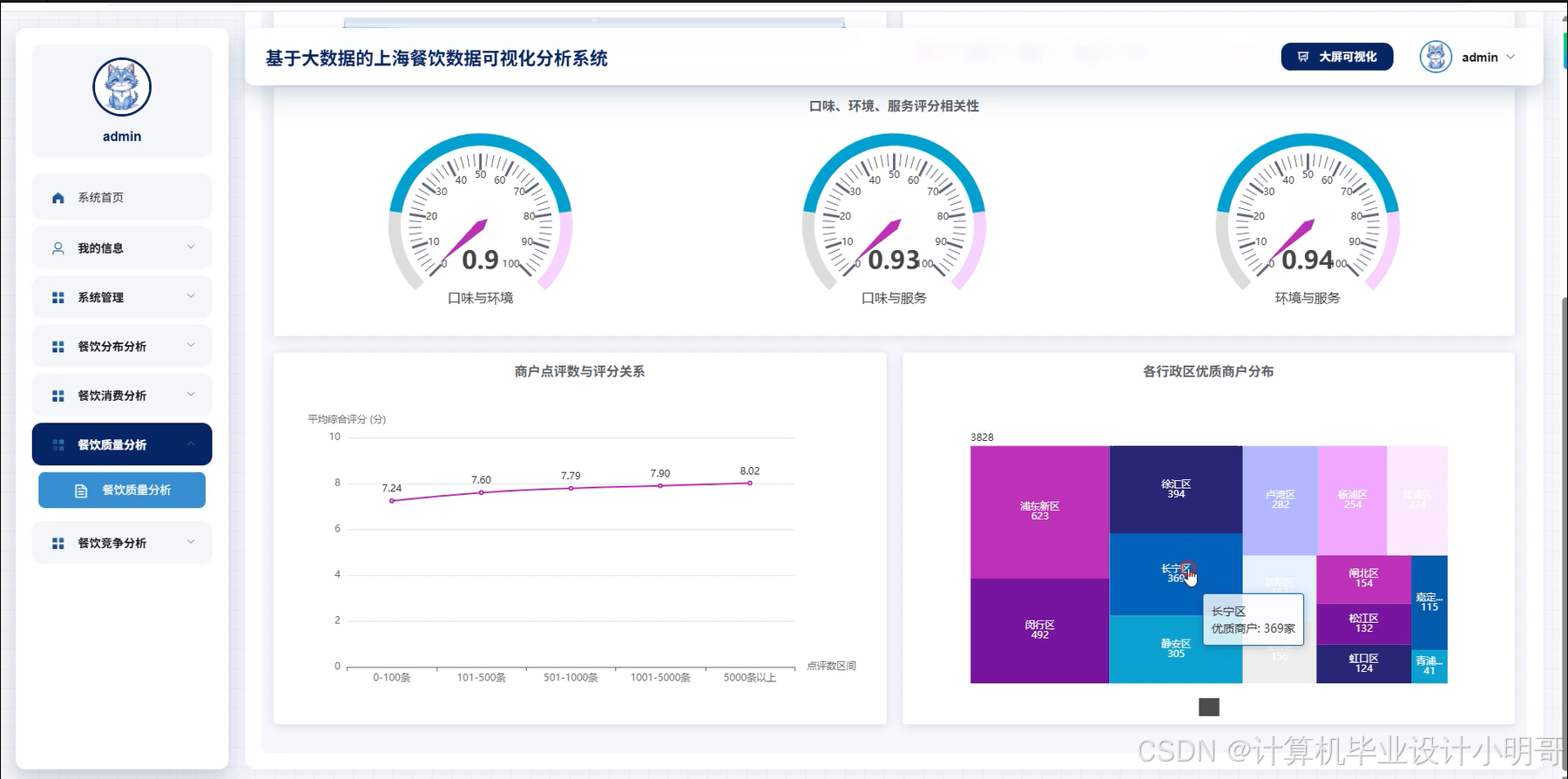Click the 口味与服务 gauge showing 0.93
1568x779 pixels.
pos(894,213)
